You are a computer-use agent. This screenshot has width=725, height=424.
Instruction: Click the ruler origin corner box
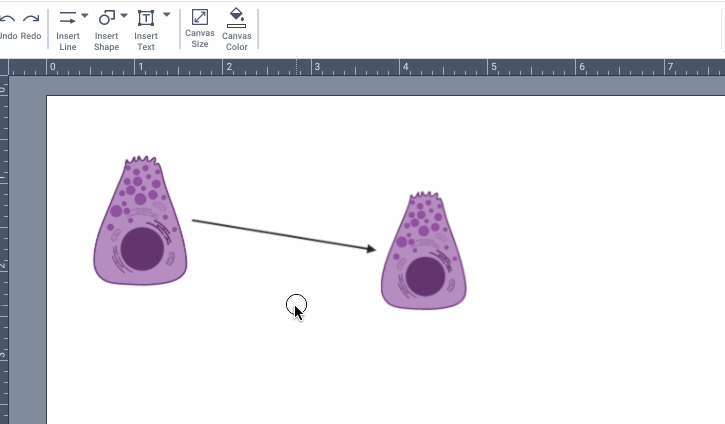pos(4,67)
